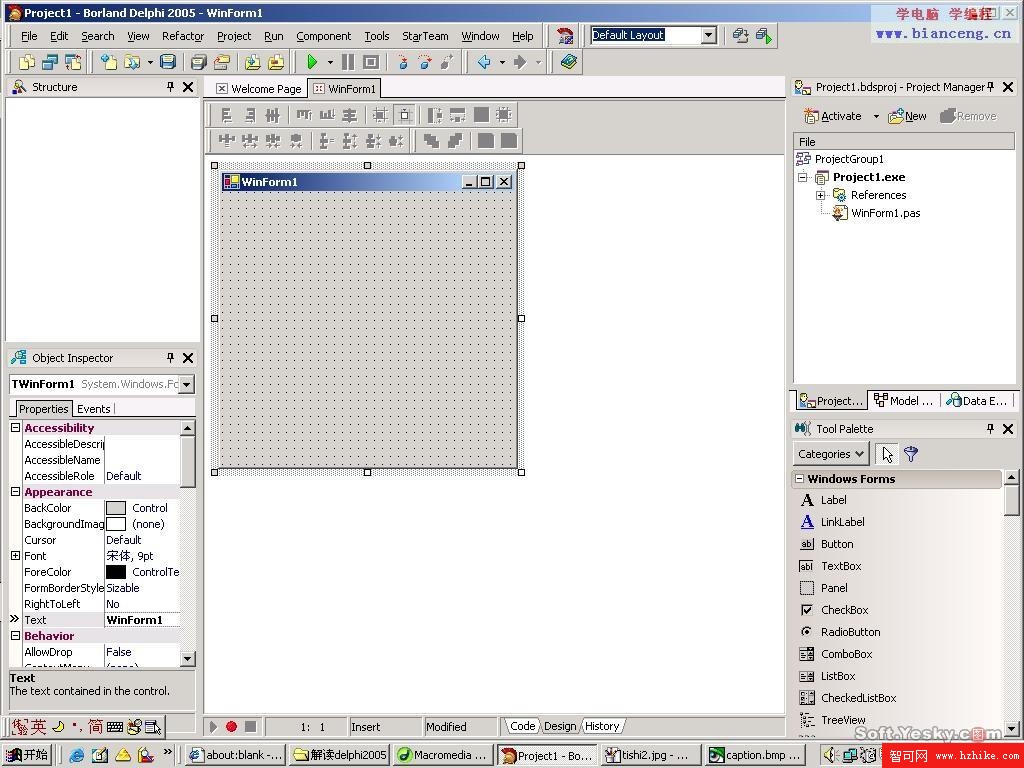Open the Object Inspector component selector dropdown
Image resolution: width=1024 pixels, height=768 pixels.
pos(187,384)
